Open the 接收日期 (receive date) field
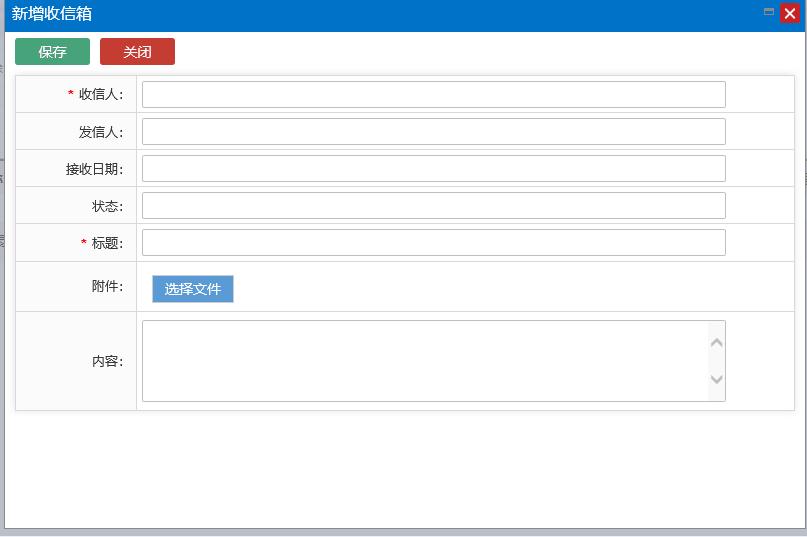The image size is (807, 537). point(433,168)
